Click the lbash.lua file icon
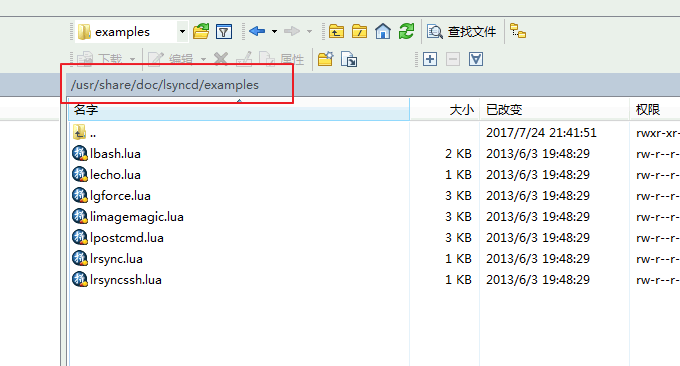 [80, 154]
